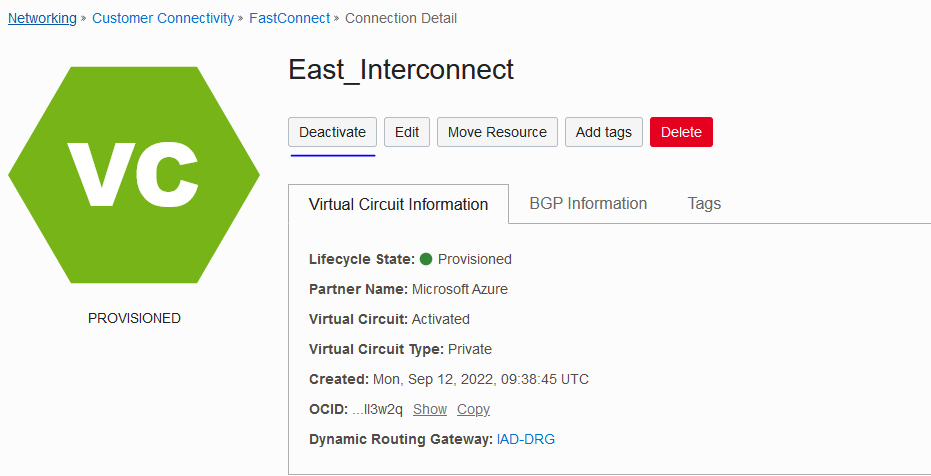Open the Tags tab

(704, 203)
